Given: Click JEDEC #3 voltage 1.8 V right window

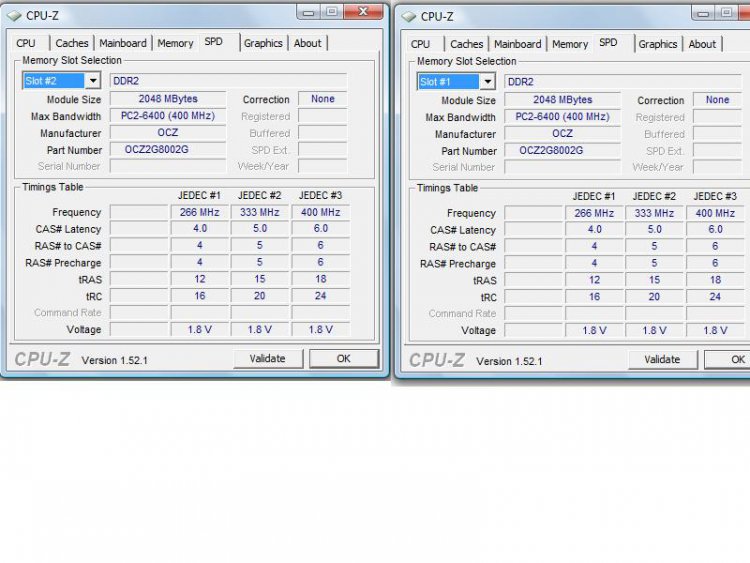Looking at the screenshot, I should click(715, 330).
